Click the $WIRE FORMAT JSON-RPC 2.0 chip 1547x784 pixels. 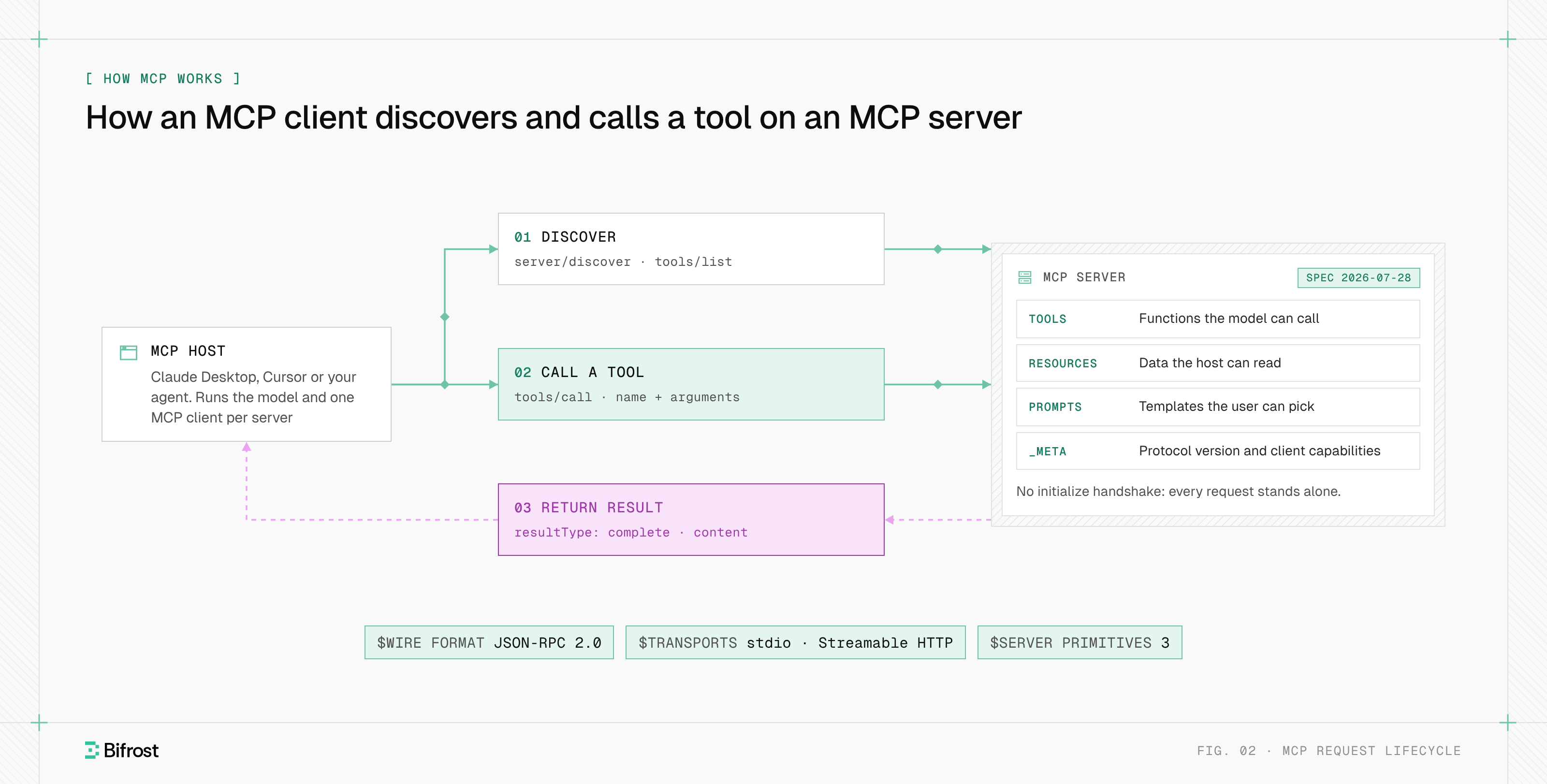pos(489,643)
